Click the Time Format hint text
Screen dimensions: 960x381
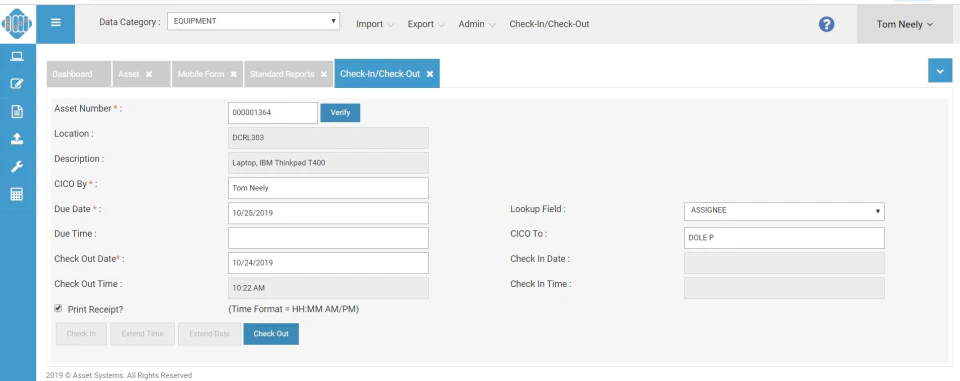[x=293, y=309]
